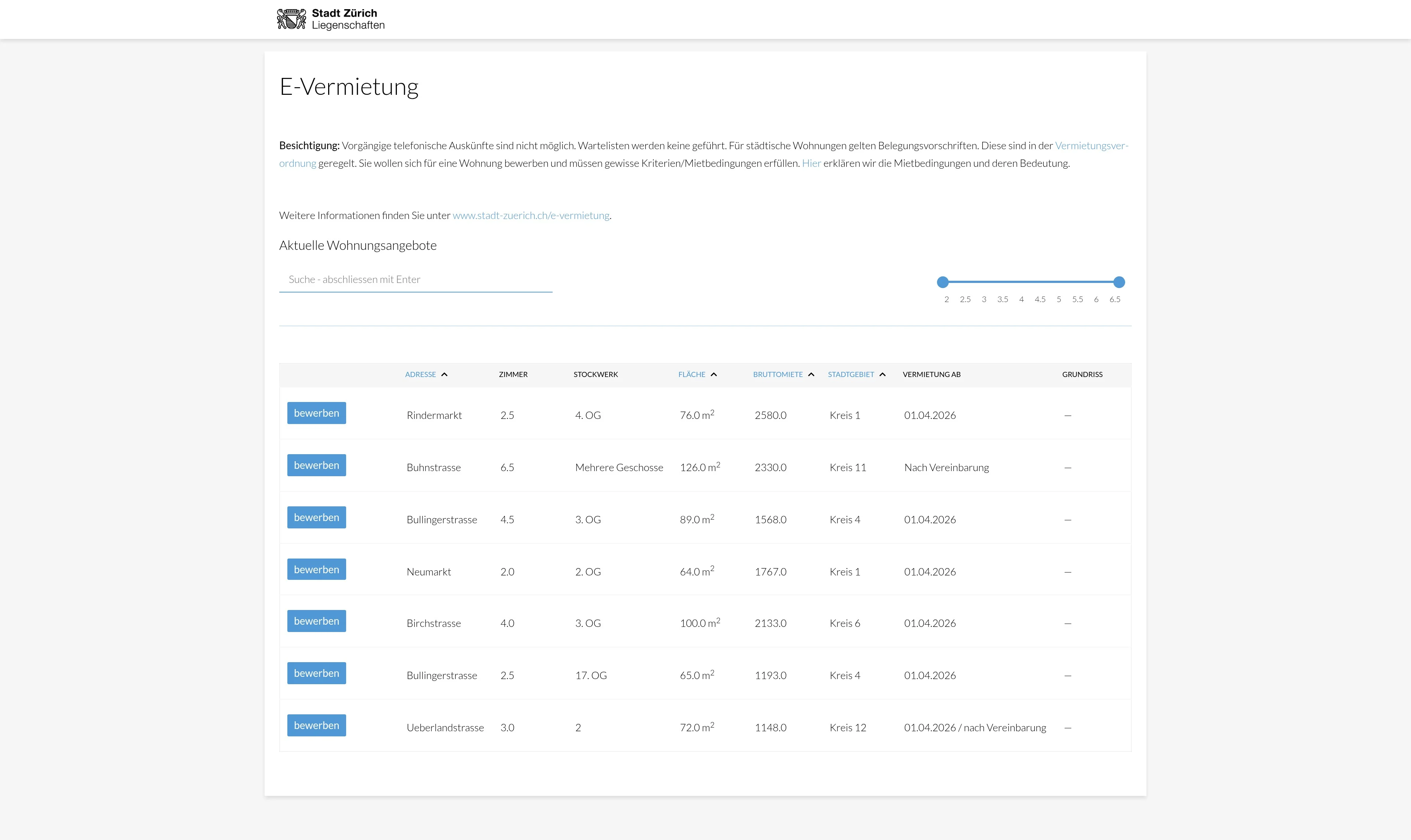Apply for the Rindermarkt apartment
Viewport: 1411px width, 840px height.
316,413
